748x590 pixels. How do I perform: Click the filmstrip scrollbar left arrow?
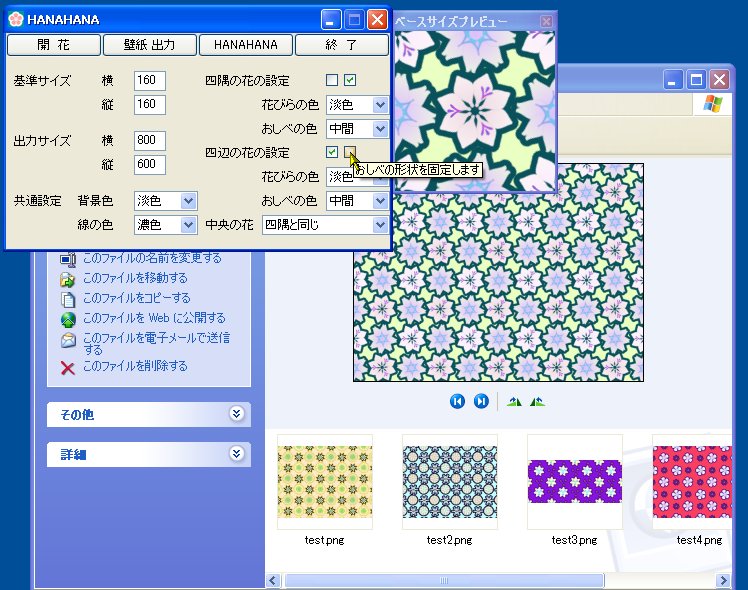[273, 580]
